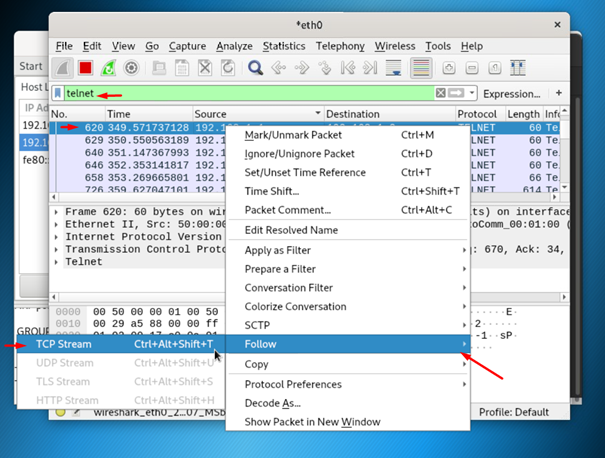The height and width of the screenshot is (458, 605).
Task: Open the Statistics menu
Action: pos(284,46)
